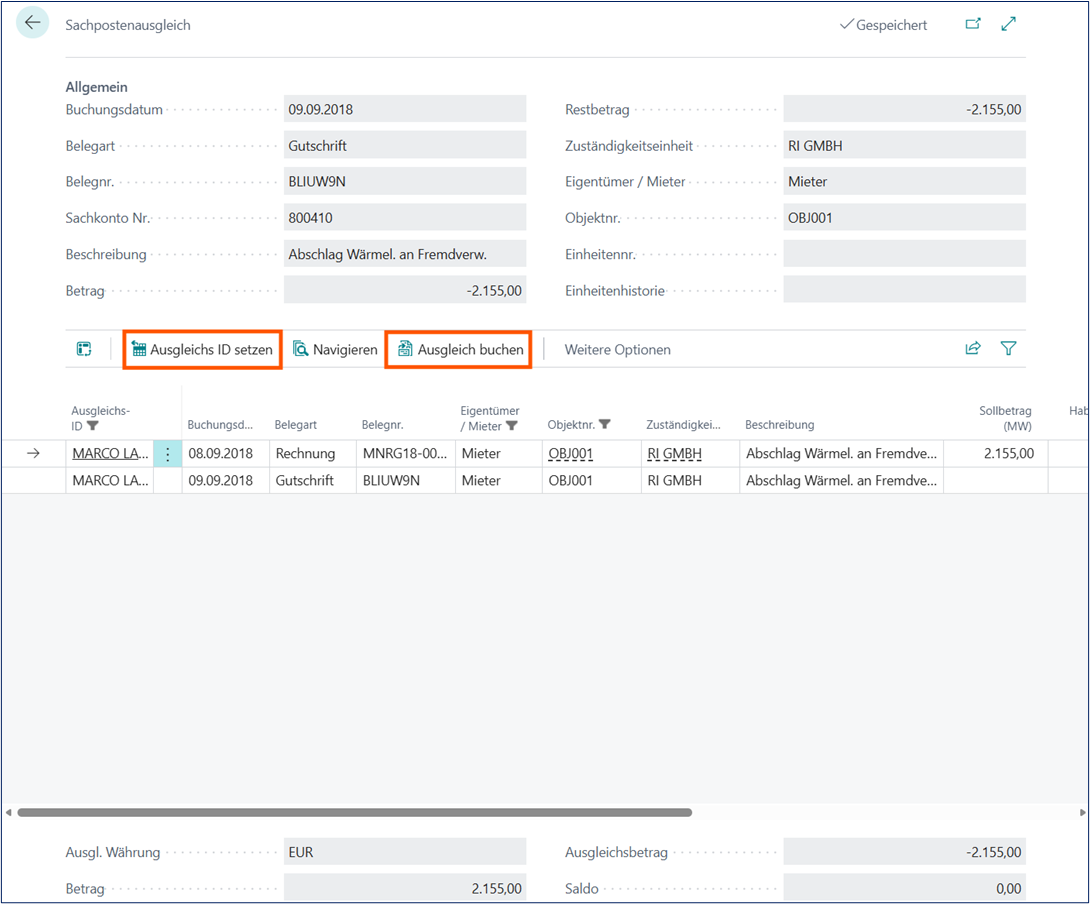Click the back arrow button
This screenshot has width=1090, height=904.
(x=33, y=24)
